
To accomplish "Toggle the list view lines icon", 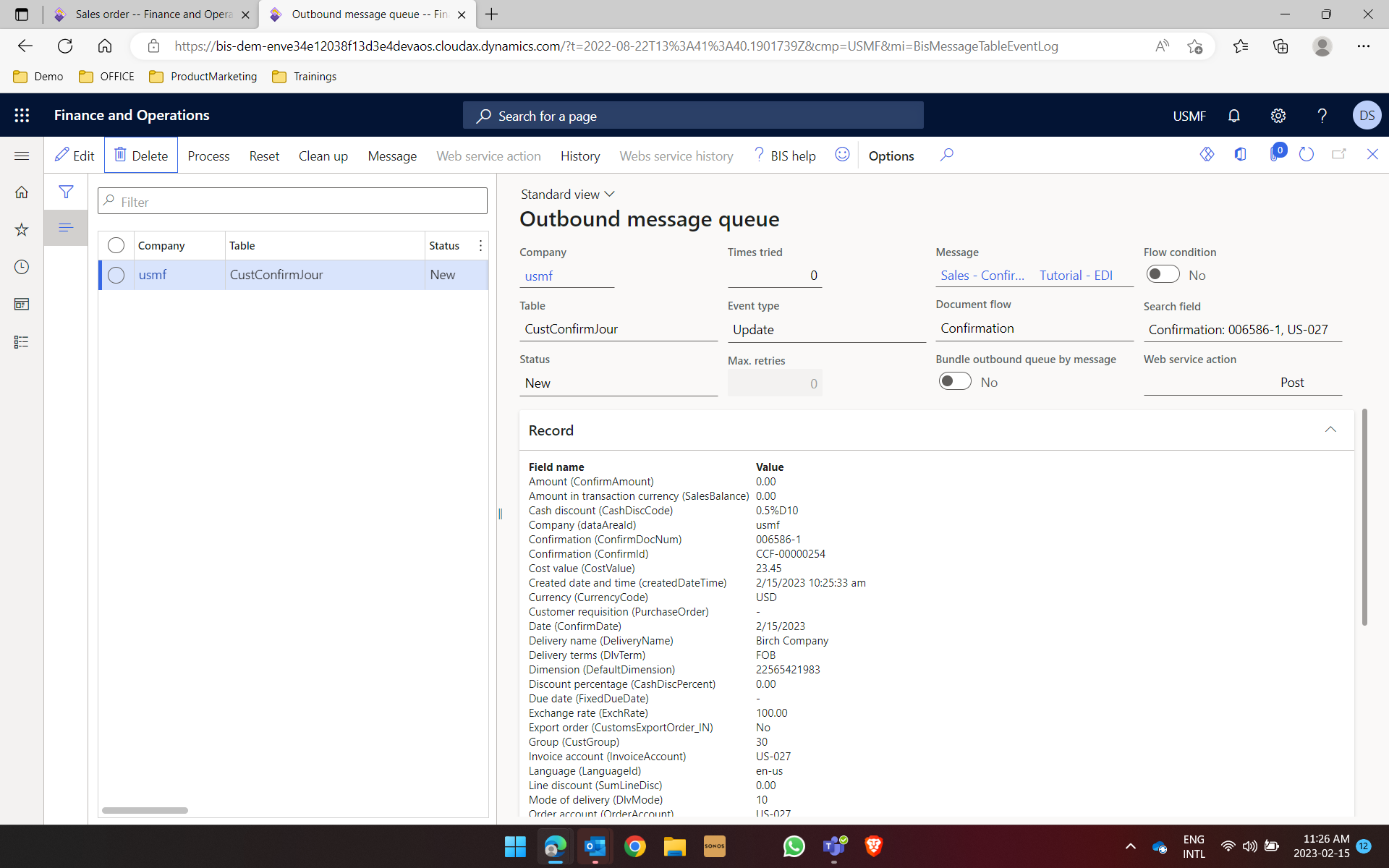I will (66, 228).
